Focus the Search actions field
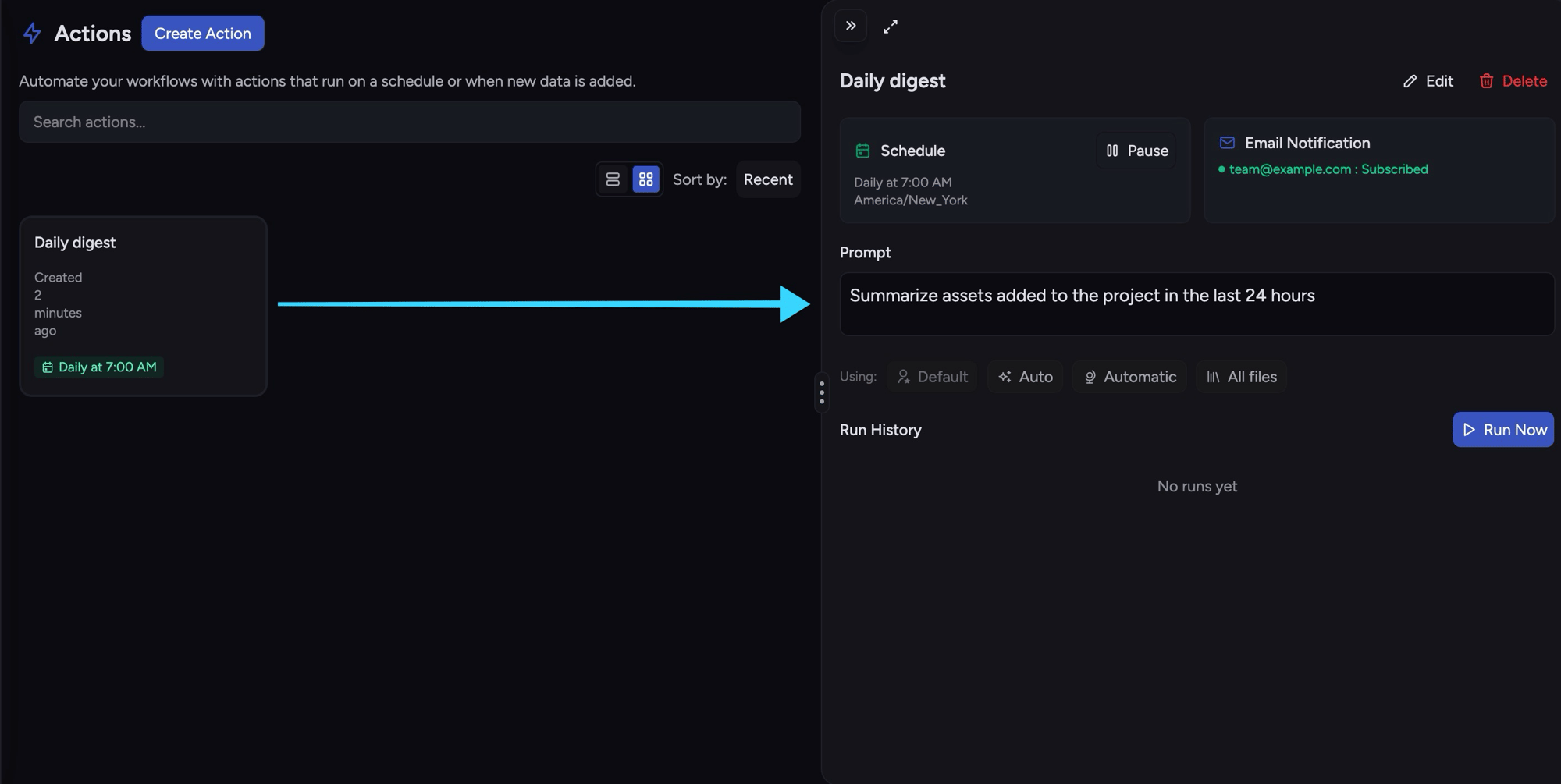 tap(410, 122)
